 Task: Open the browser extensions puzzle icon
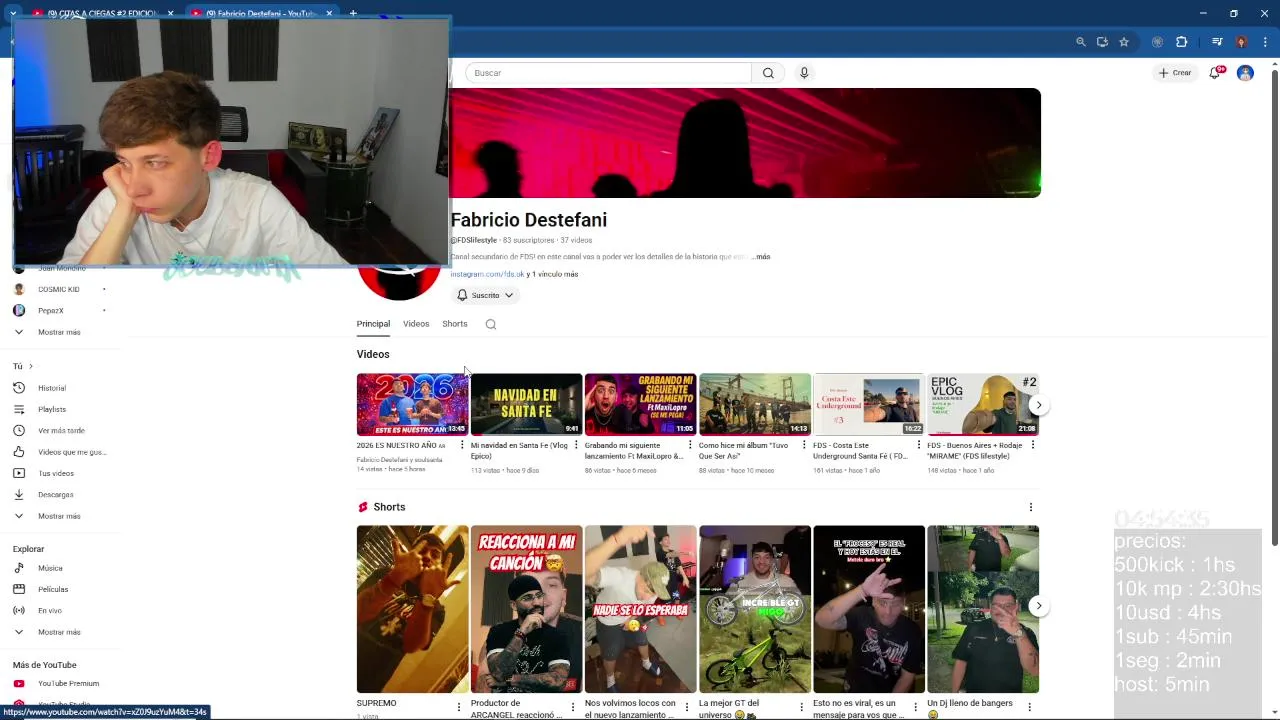coord(1181,42)
